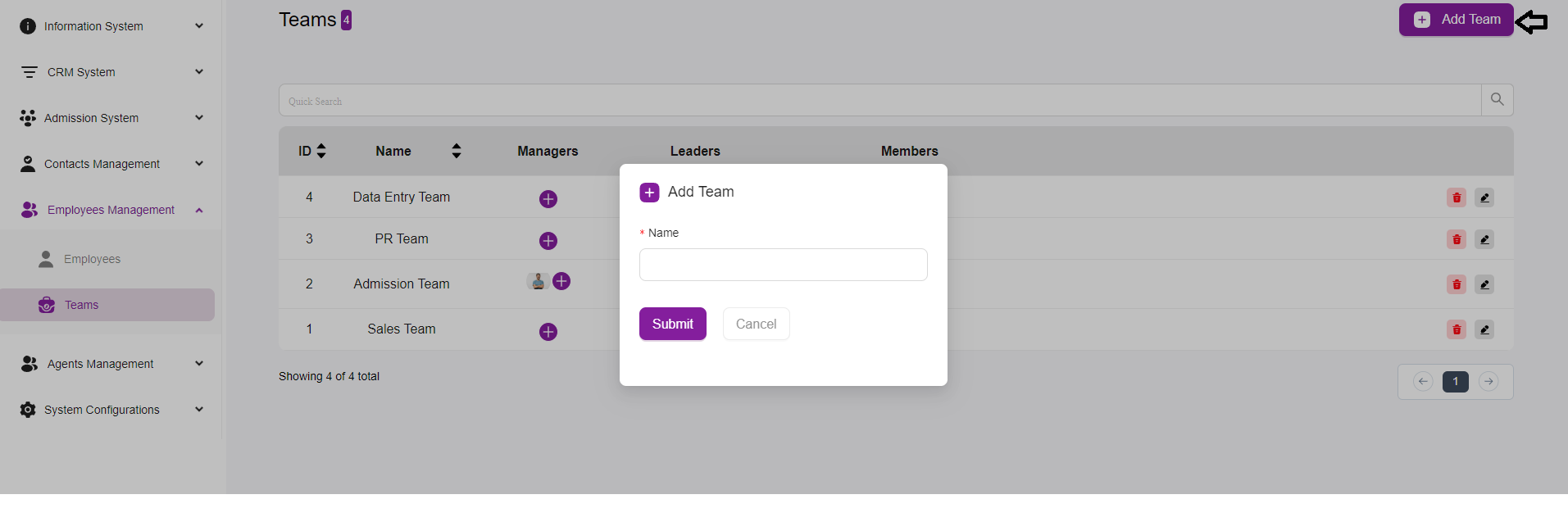This screenshot has height=531, width=1568.
Task: Open the Employees sidebar item
Action: [92, 259]
